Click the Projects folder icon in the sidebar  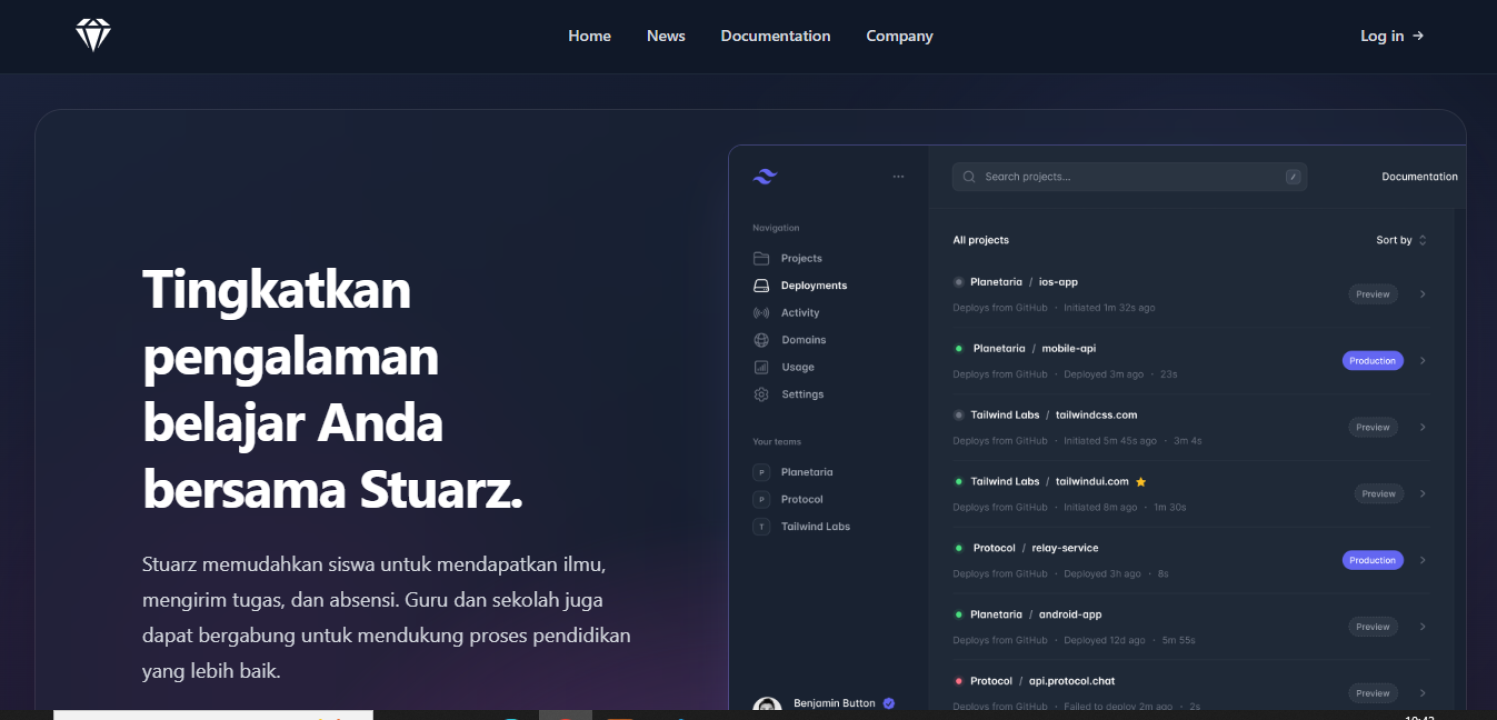761,258
